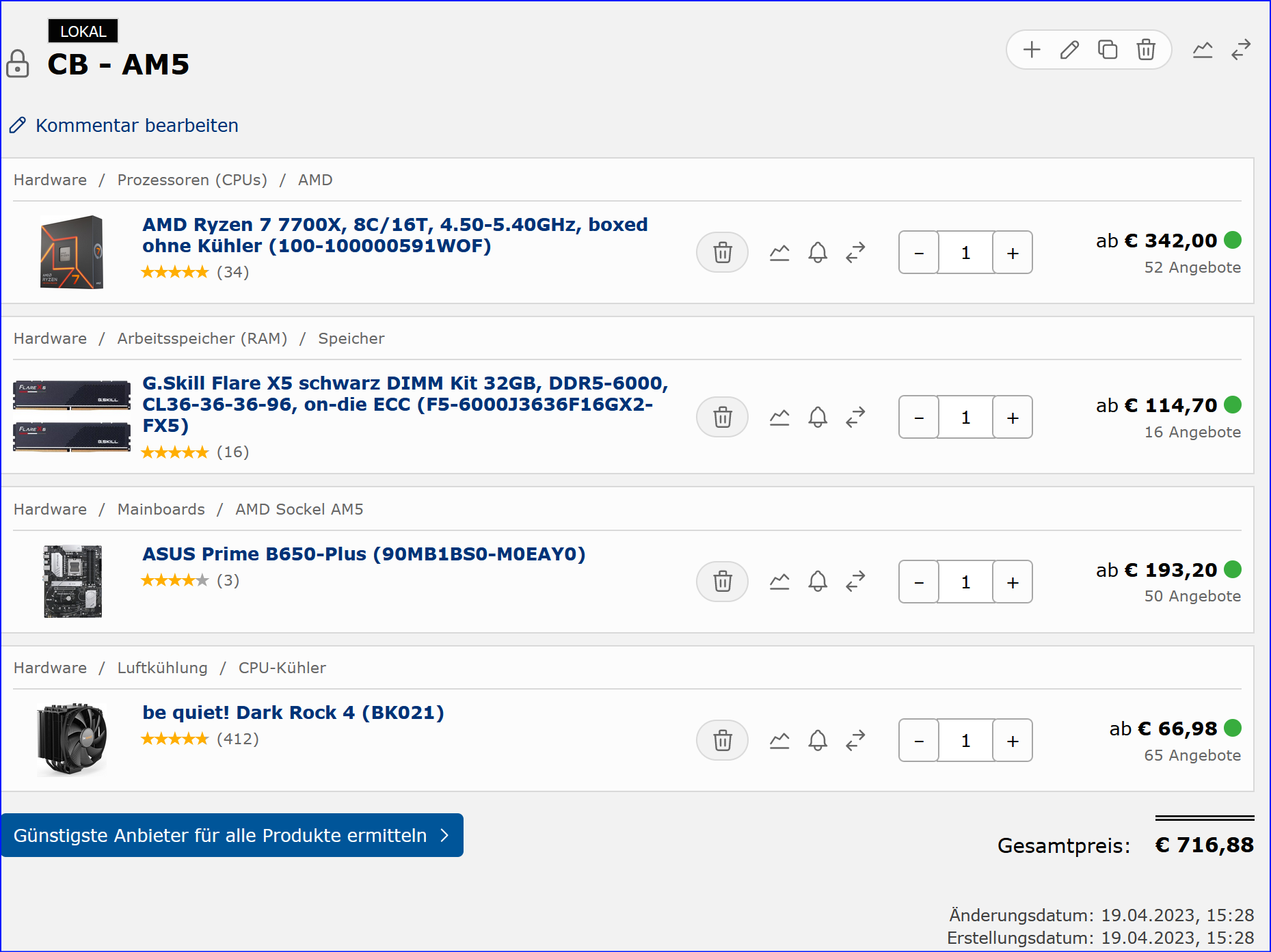Image resolution: width=1271 pixels, height=952 pixels.
Task: Remove ASUS Prime B650-Plus from list
Action: click(x=723, y=582)
